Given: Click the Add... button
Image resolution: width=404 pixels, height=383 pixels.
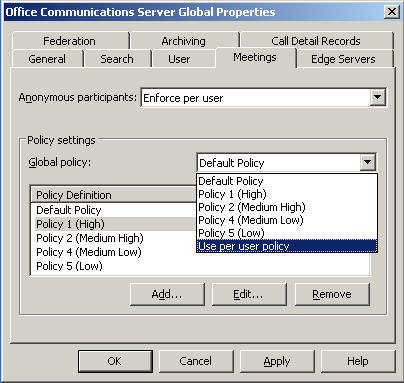Looking at the screenshot, I should [x=167, y=294].
